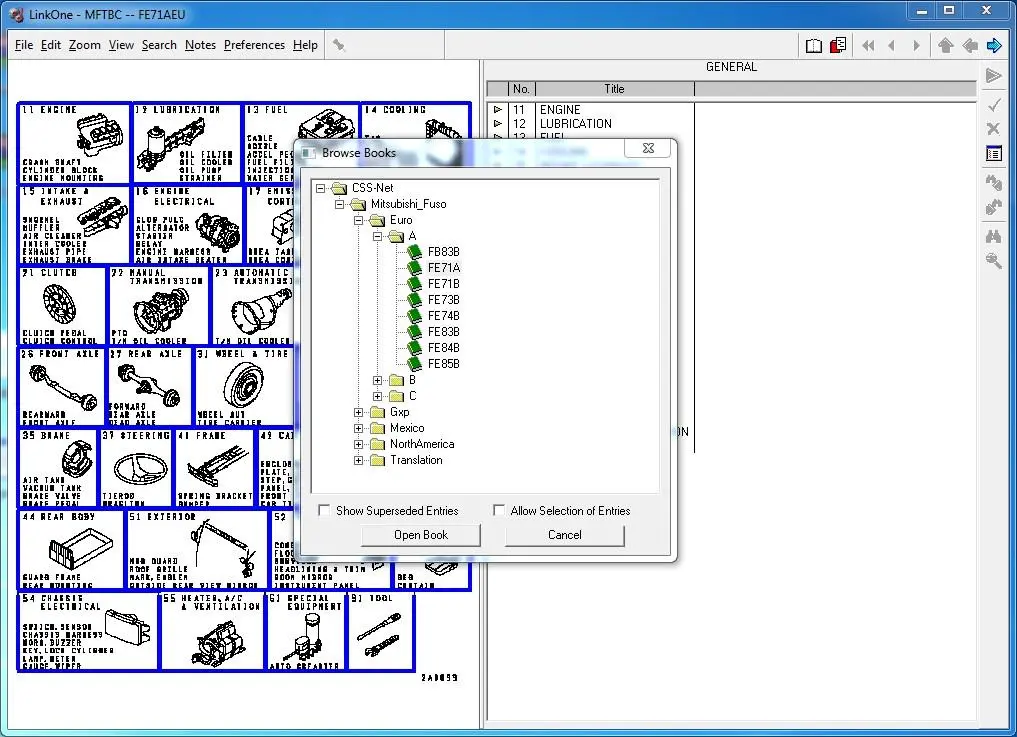
Task: Collapse the CSS-Net root node
Action: (320, 188)
